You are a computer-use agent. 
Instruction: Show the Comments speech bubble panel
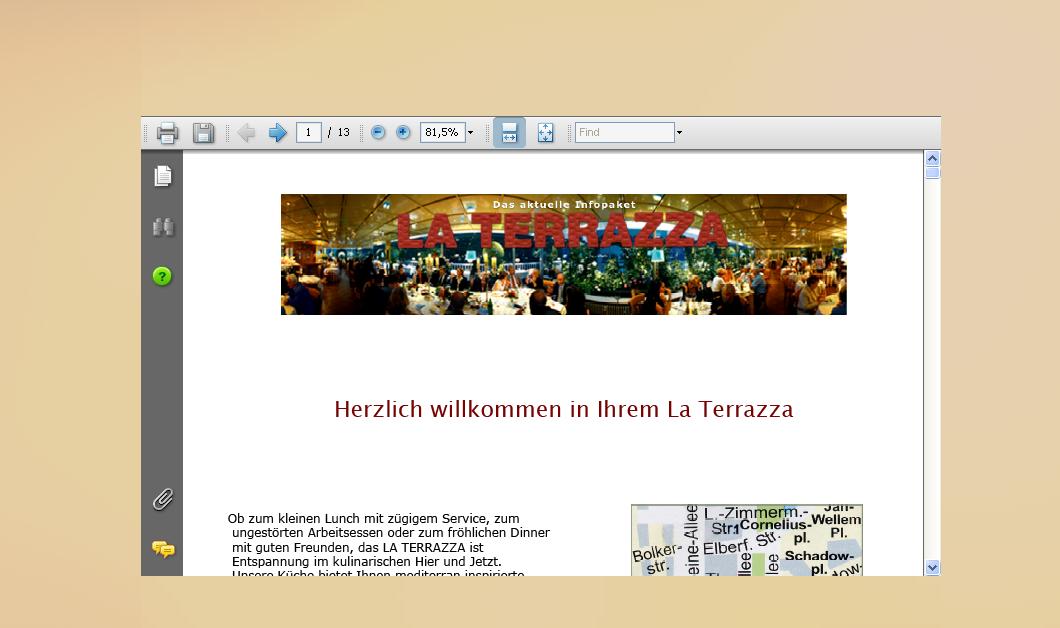tap(163, 549)
